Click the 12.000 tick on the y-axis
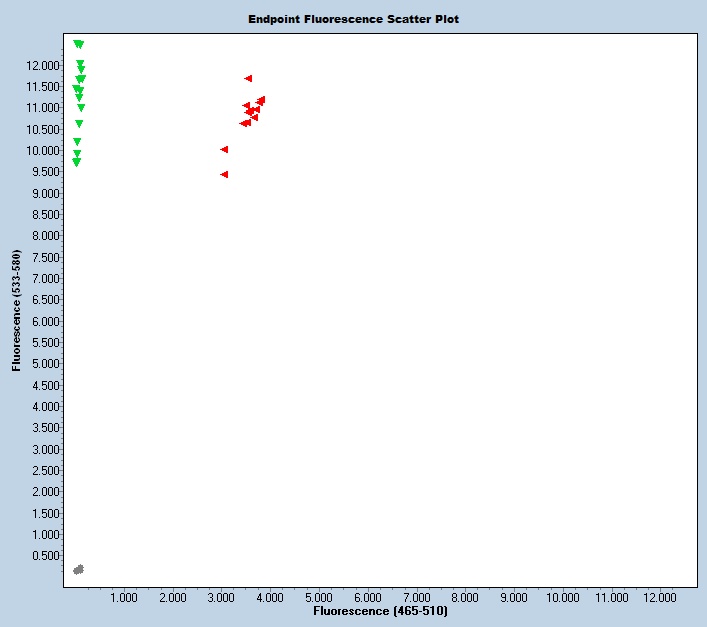 click(x=42, y=65)
